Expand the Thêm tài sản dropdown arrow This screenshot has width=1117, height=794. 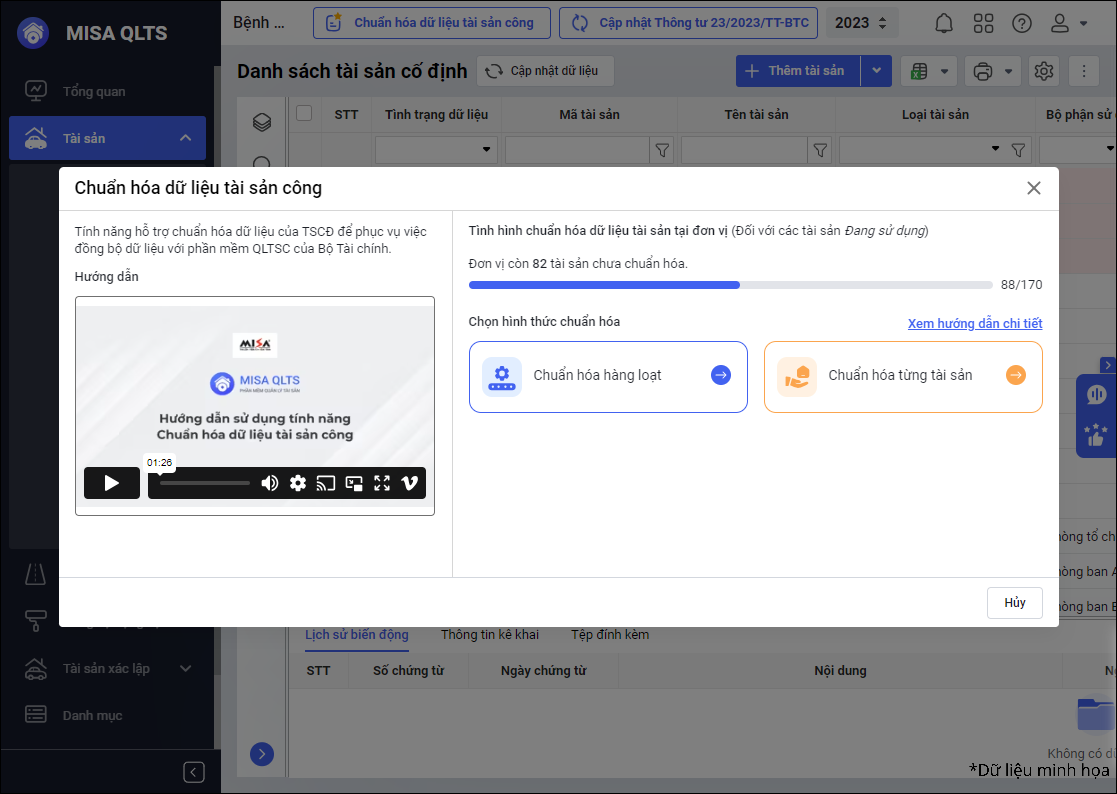coord(876,70)
